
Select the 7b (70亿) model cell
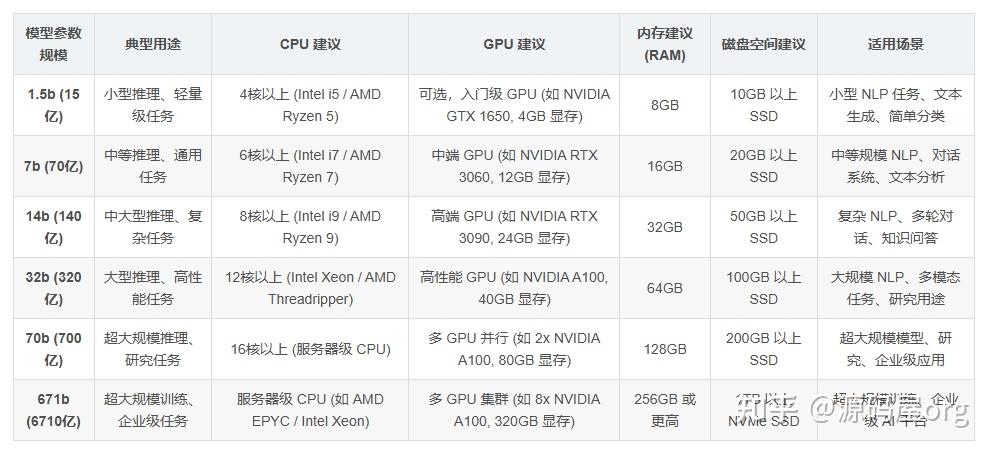tap(54, 166)
